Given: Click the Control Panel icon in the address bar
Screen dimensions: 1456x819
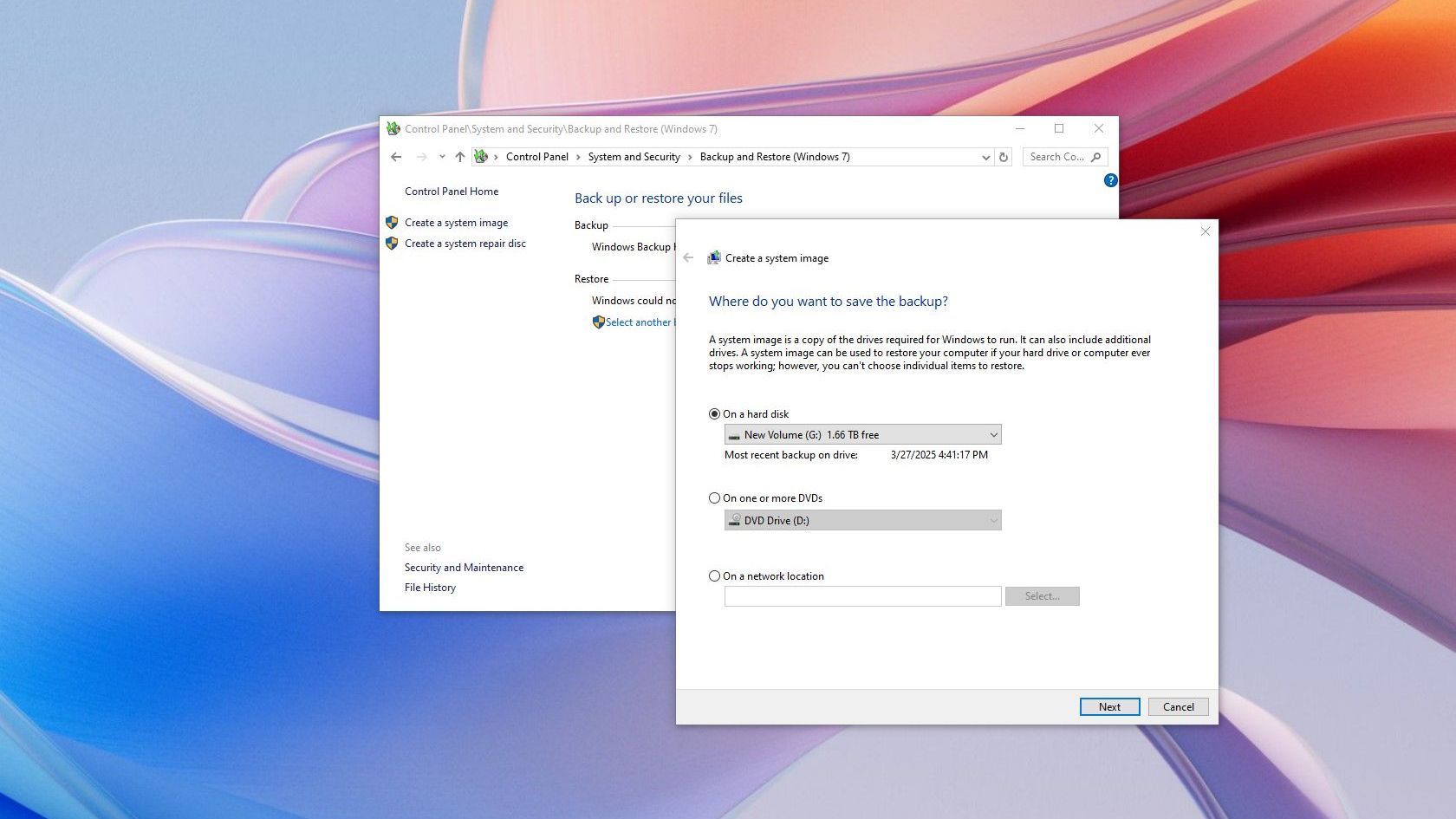Looking at the screenshot, I should [x=481, y=157].
